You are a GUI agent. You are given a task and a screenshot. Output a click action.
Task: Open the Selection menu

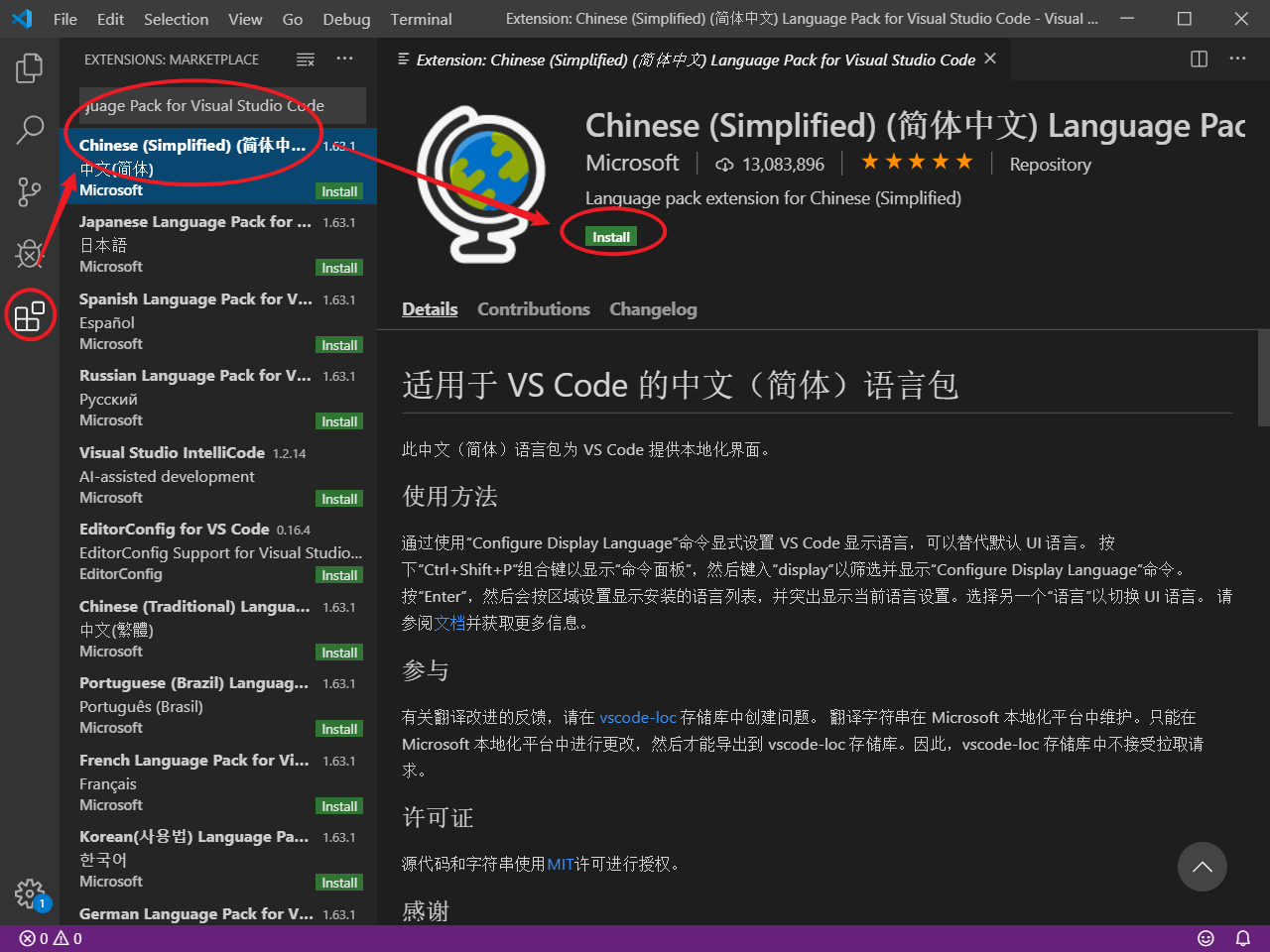(177, 19)
